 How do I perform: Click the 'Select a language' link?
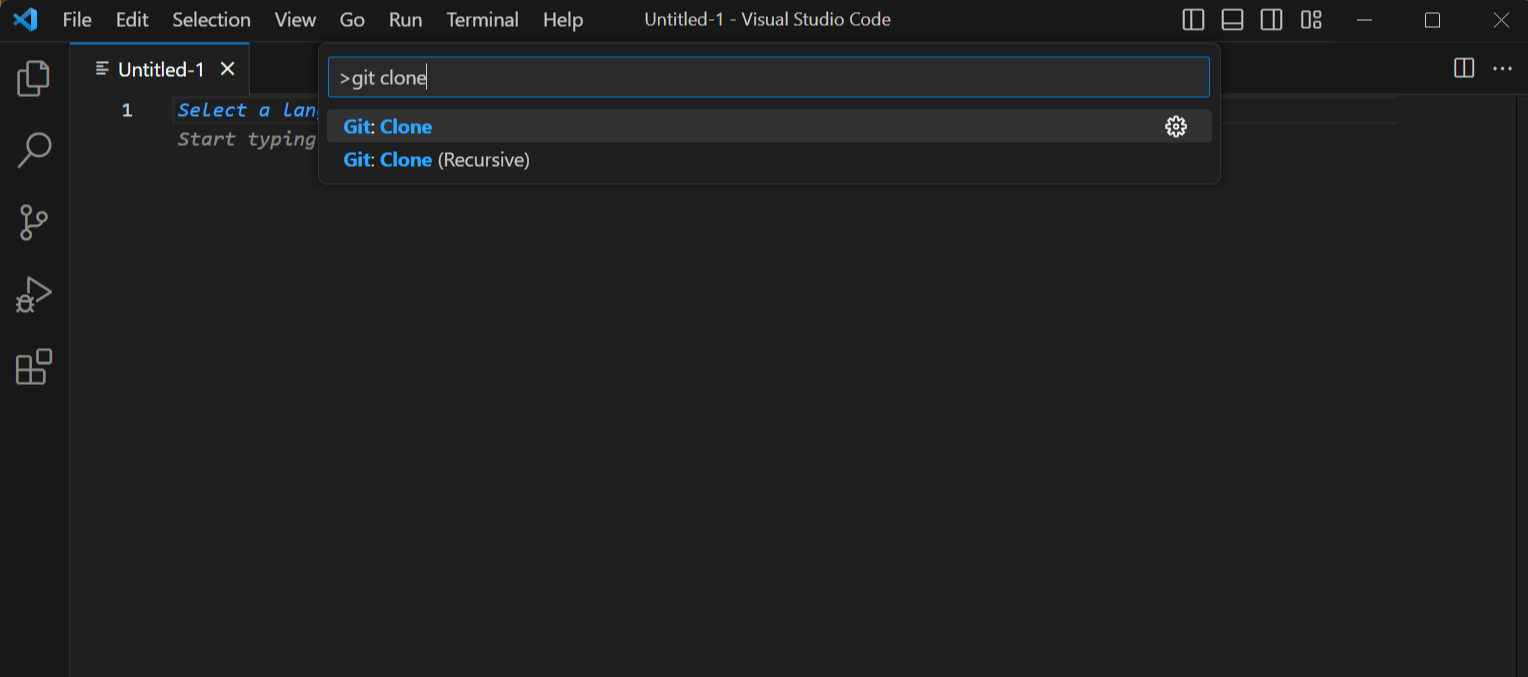[x=246, y=110]
